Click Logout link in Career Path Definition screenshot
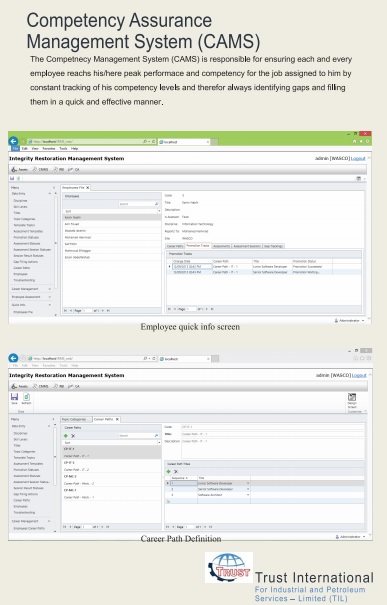 tap(359, 375)
